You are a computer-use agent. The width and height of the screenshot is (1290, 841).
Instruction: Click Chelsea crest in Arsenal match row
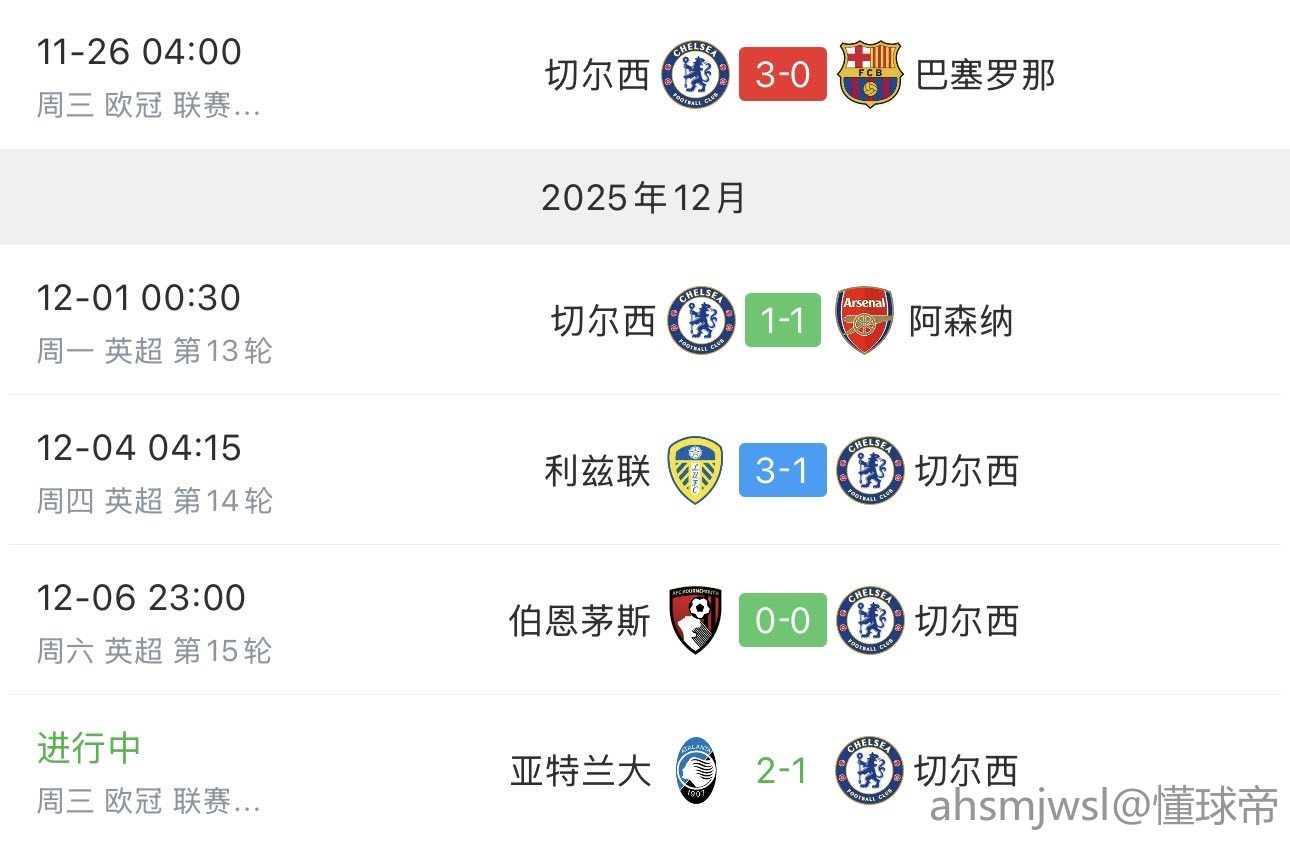[x=701, y=321]
